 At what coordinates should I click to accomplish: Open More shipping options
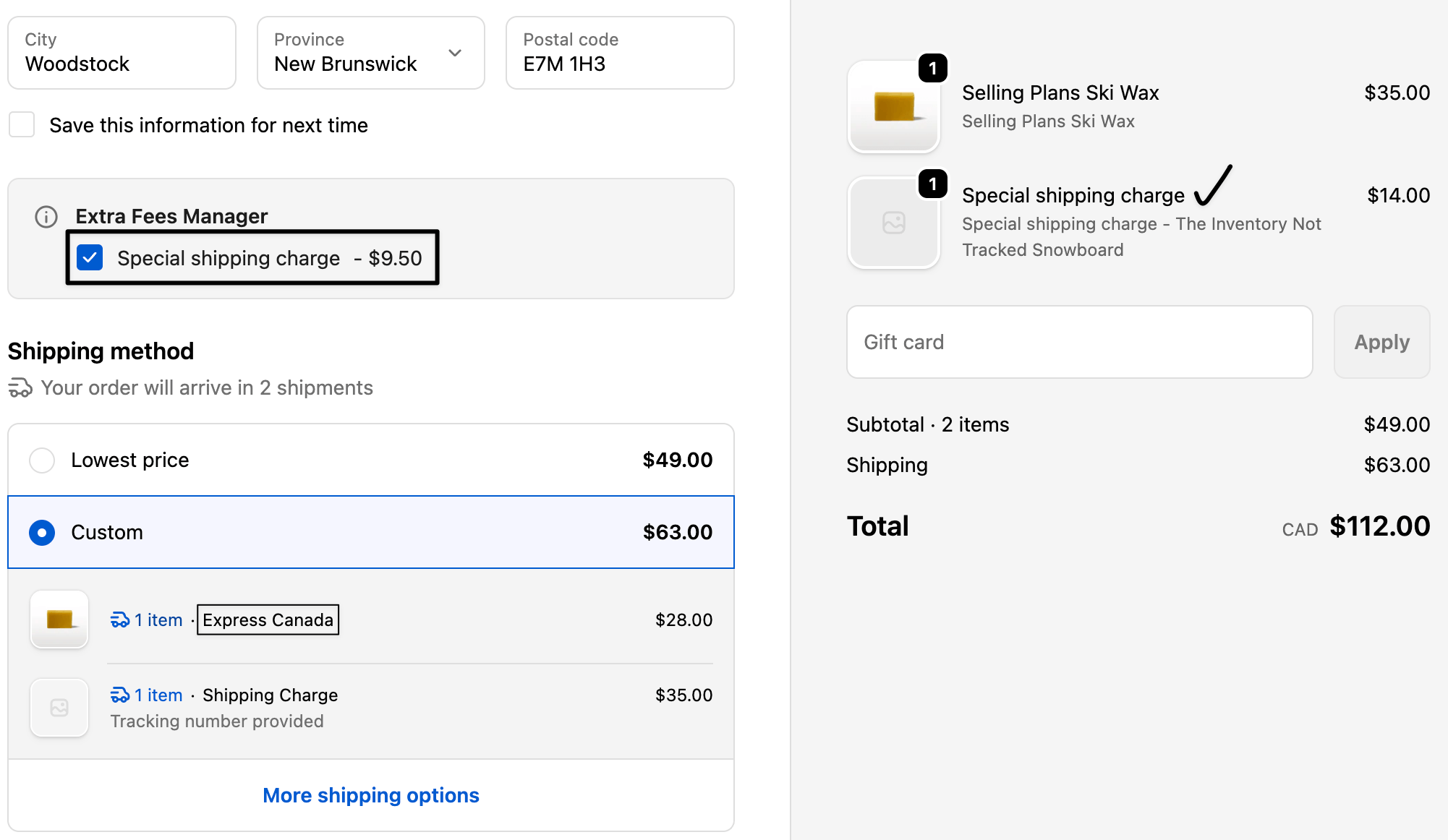click(x=370, y=795)
